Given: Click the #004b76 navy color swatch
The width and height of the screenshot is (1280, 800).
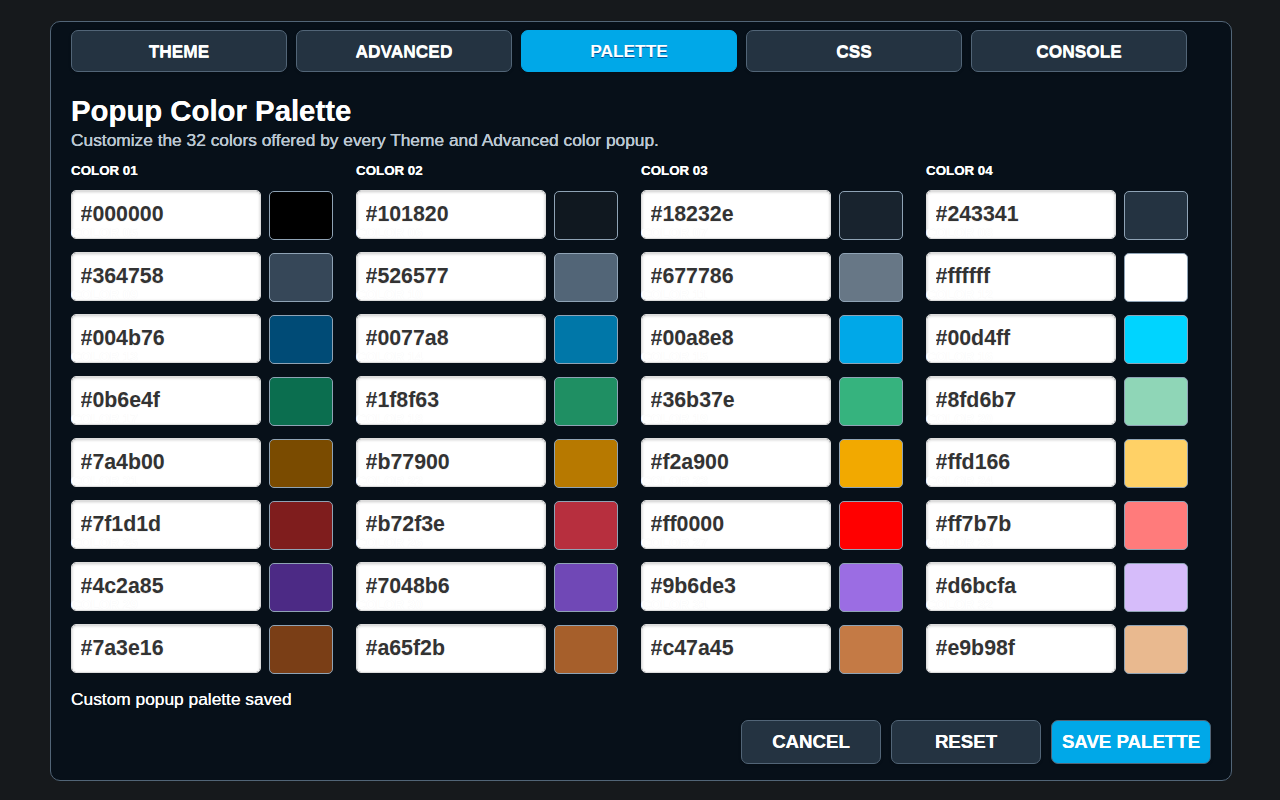Looking at the screenshot, I should point(301,339).
